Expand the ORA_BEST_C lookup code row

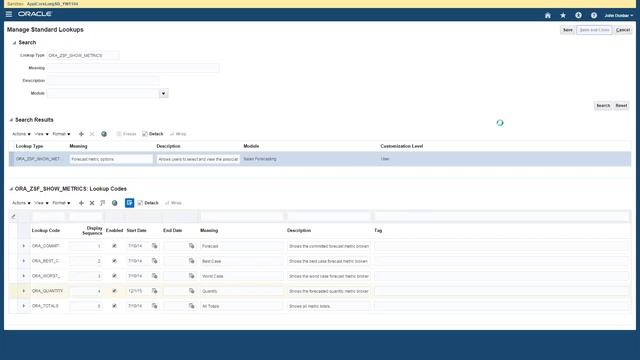coord(24,261)
